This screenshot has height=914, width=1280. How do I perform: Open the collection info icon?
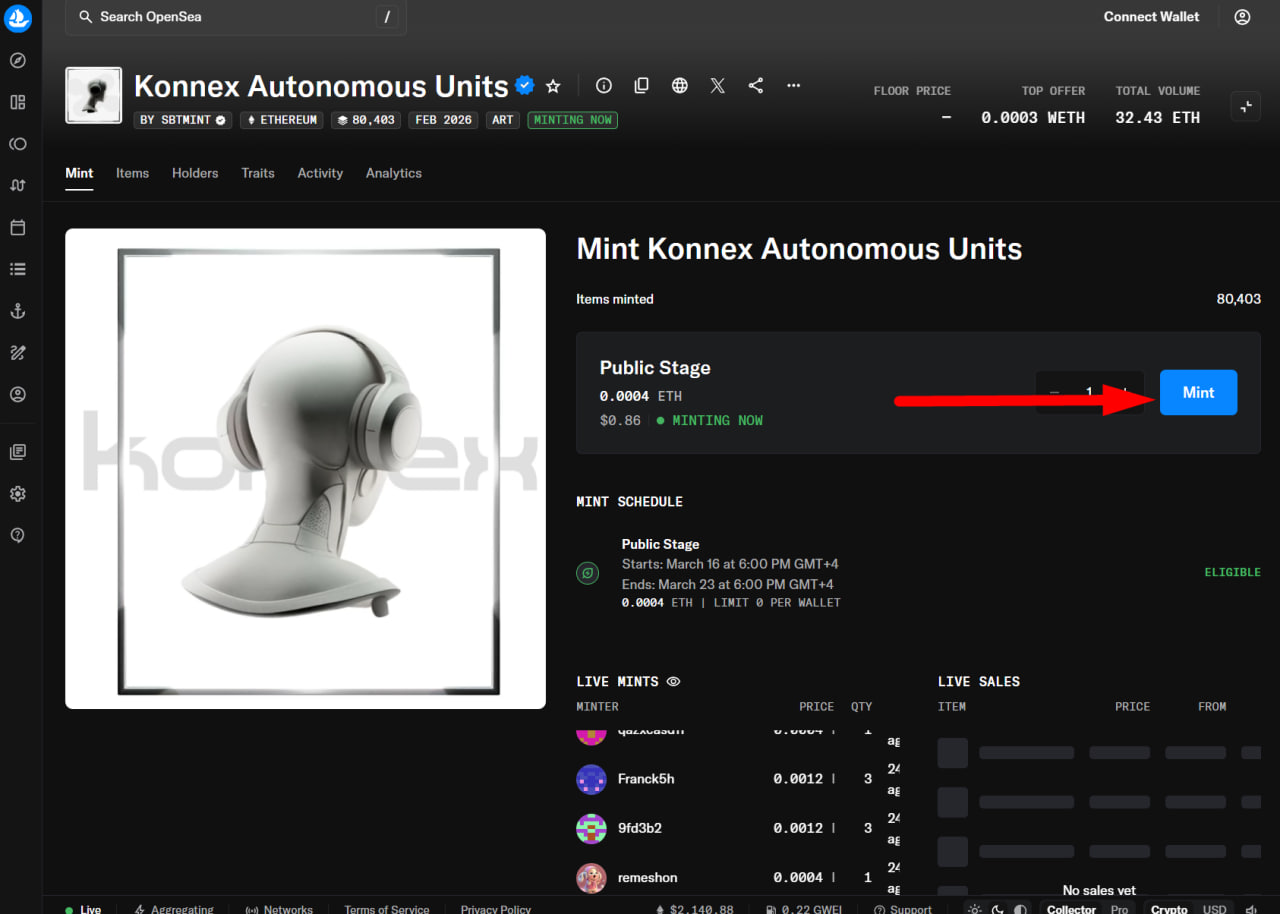604,86
